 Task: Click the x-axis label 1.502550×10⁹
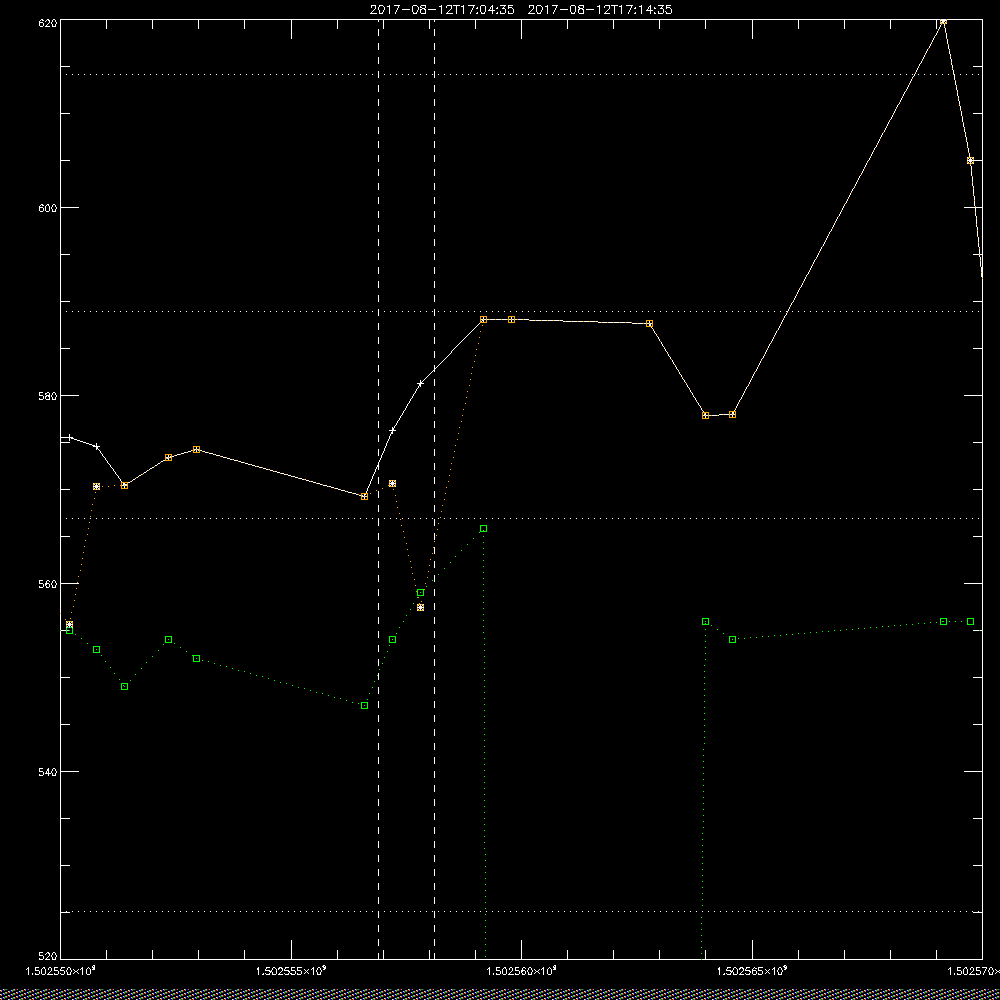[61, 971]
